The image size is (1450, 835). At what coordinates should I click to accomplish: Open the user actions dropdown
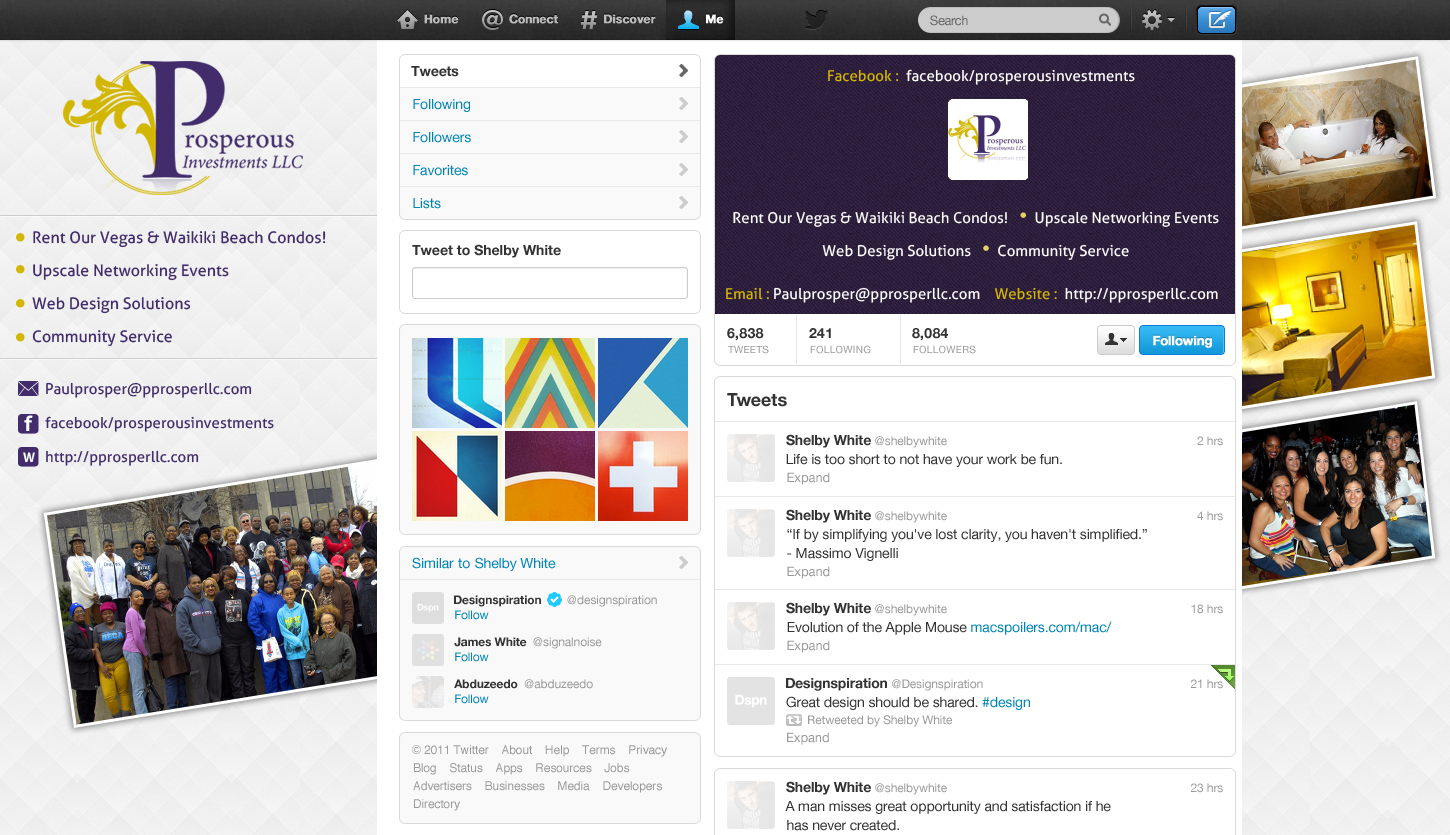pos(1115,341)
